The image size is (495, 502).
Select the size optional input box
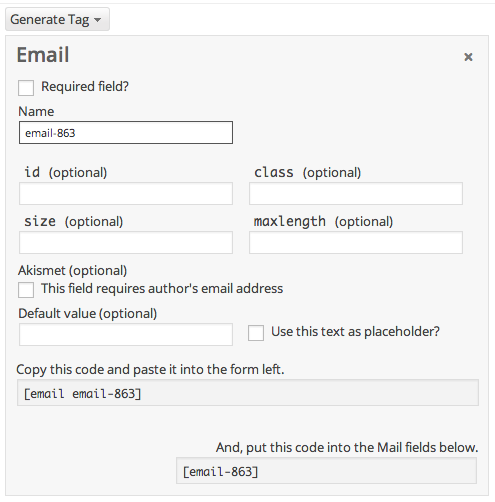[x=126, y=242]
